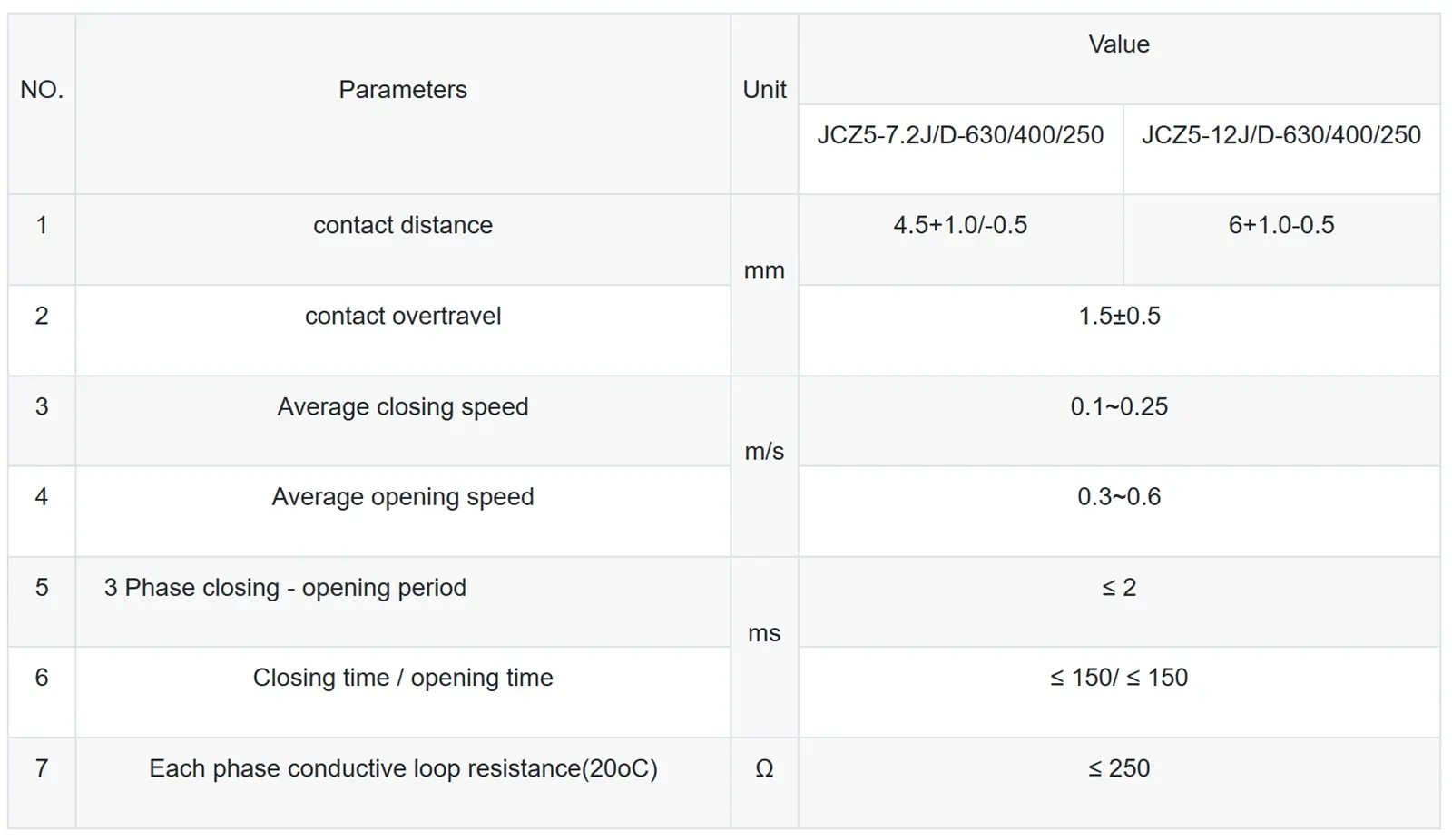Select the Ω unit cell

click(x=764, y=768)
